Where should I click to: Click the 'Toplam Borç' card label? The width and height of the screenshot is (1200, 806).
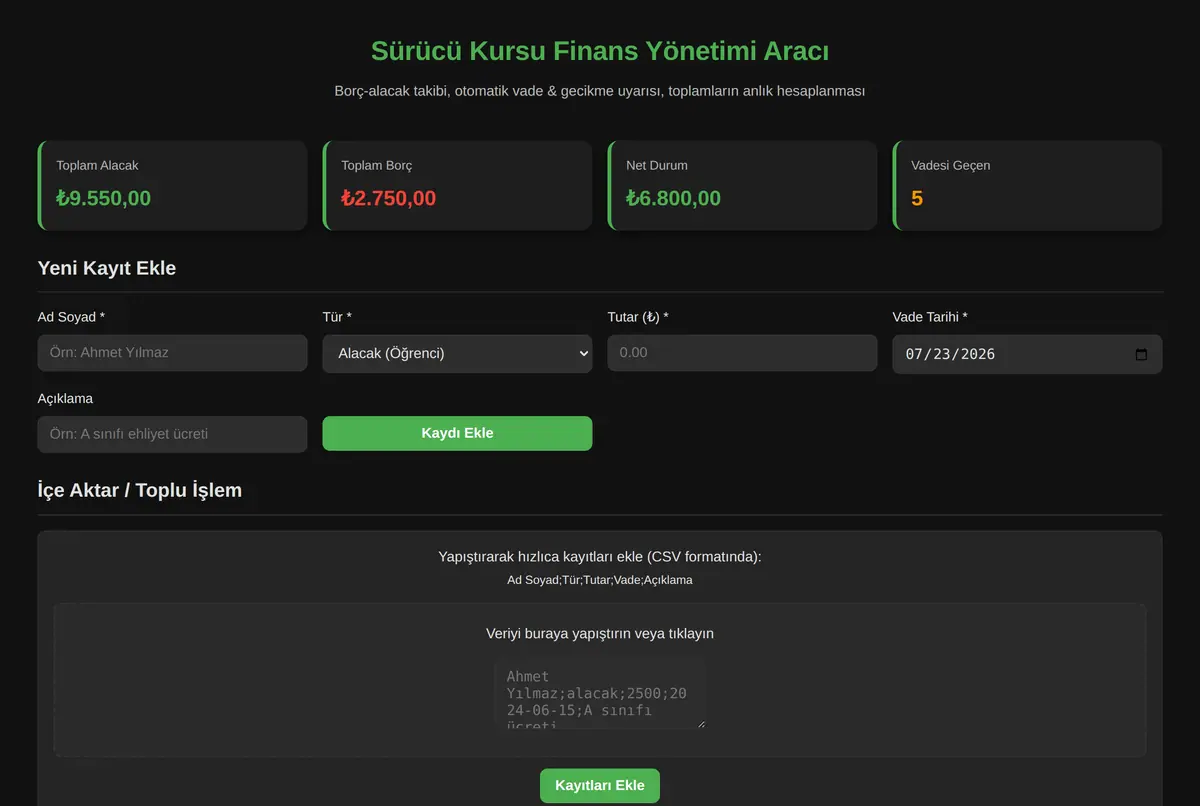click(377, 165)
